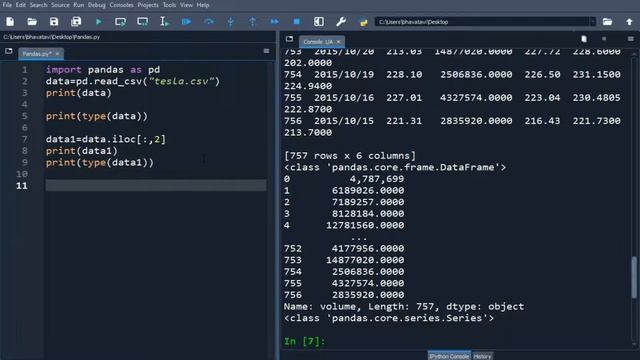Open the Help menu
This screenshot has width=640, height=360.
pyautogui.click(x=203, y=5)
